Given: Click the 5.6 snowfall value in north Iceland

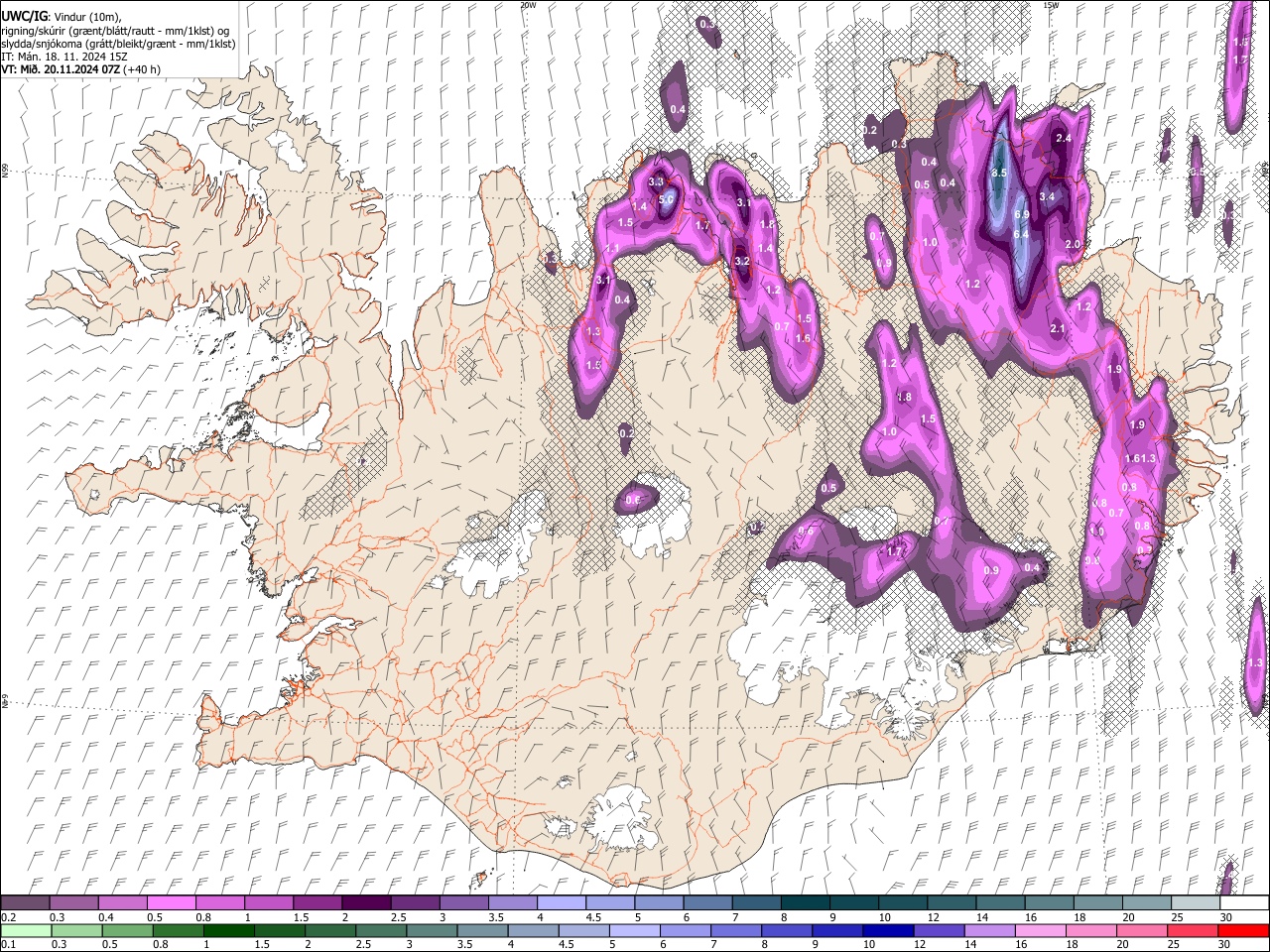Looking at the screenshot, I should (x=666, y=199).
